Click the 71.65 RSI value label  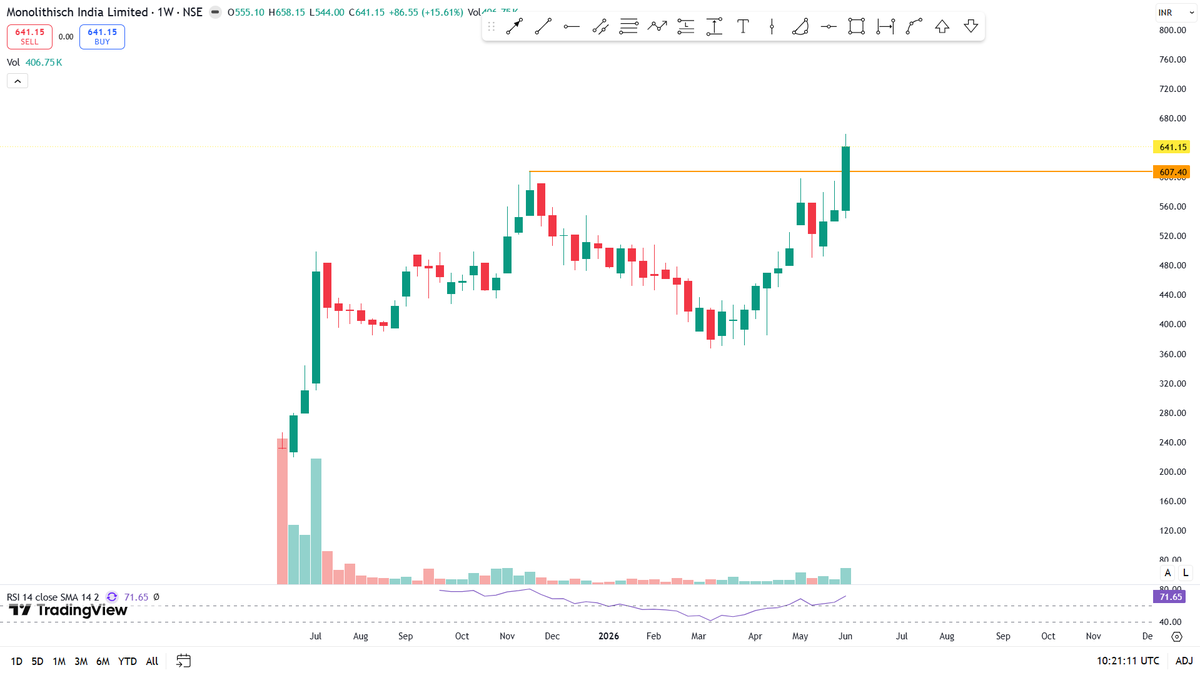click(x=1172, y=597)
